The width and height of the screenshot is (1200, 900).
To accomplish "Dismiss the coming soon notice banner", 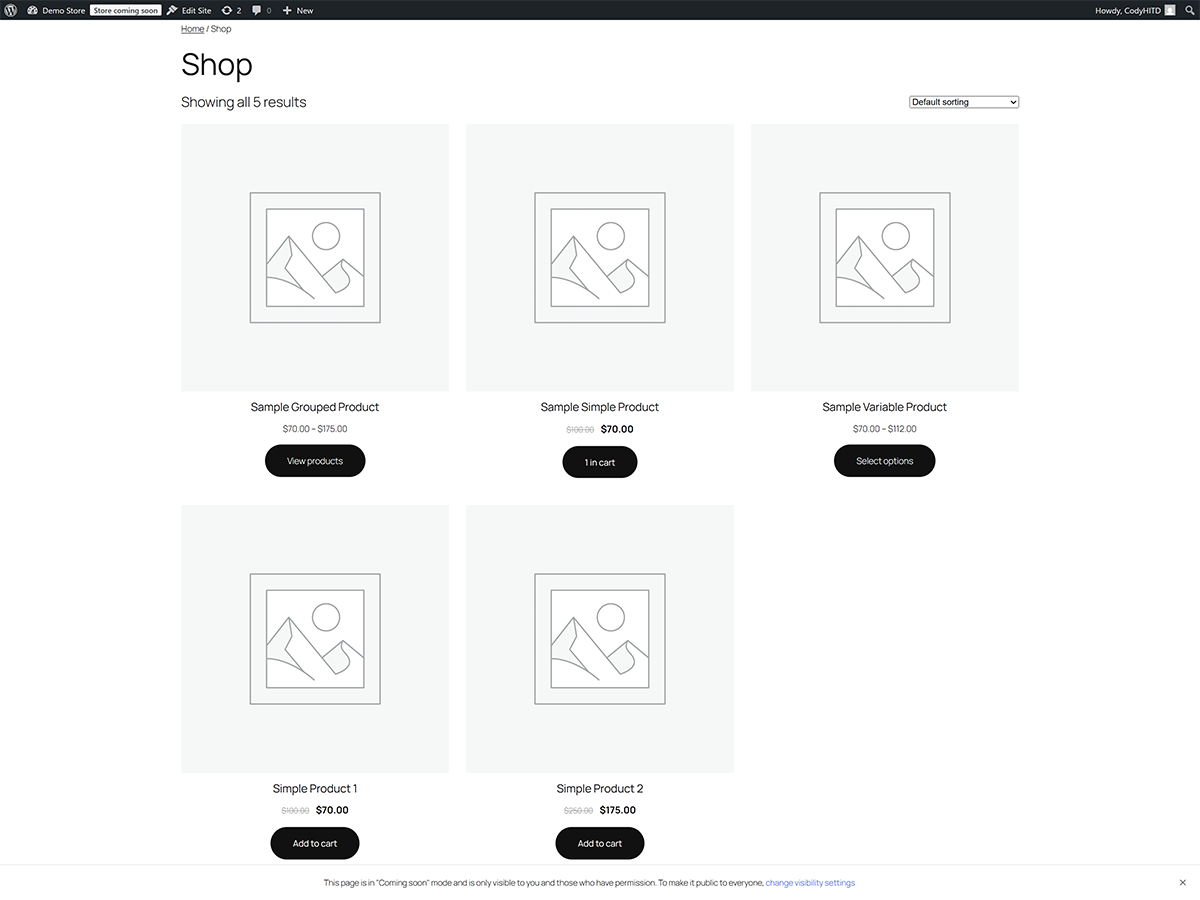I will point(1183,882).
